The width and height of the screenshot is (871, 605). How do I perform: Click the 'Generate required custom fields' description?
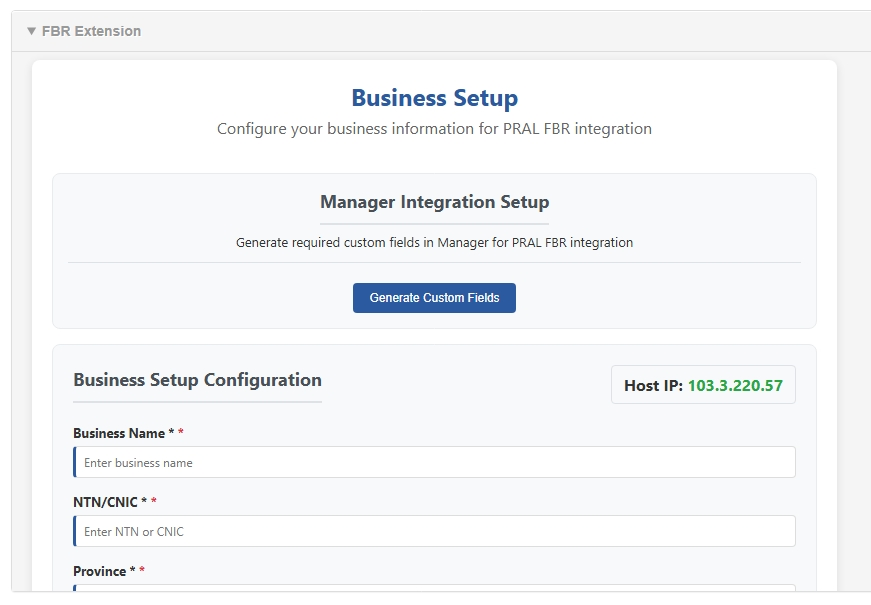tap(434, 243)
